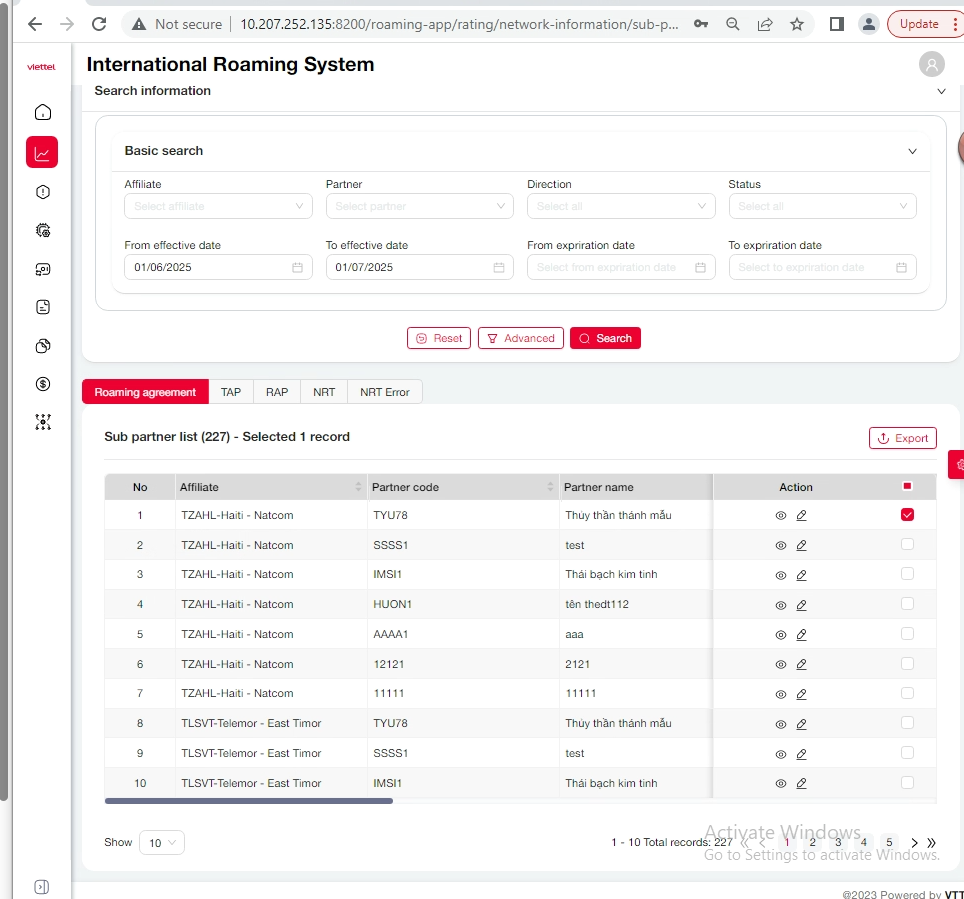Toggle the select-all checkbox in table header
This screenshot has width=964, height=899.
907,487
